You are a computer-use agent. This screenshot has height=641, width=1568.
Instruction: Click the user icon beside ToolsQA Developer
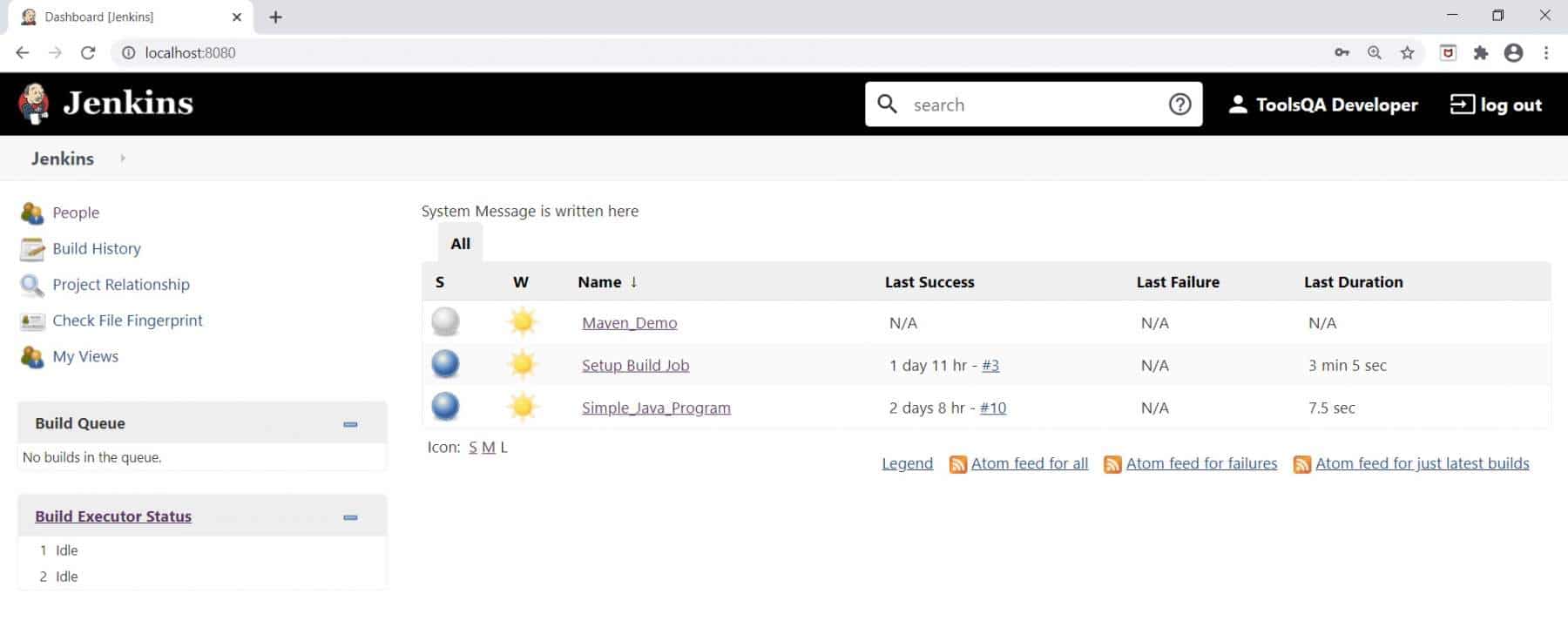[x=1237, y=105]
